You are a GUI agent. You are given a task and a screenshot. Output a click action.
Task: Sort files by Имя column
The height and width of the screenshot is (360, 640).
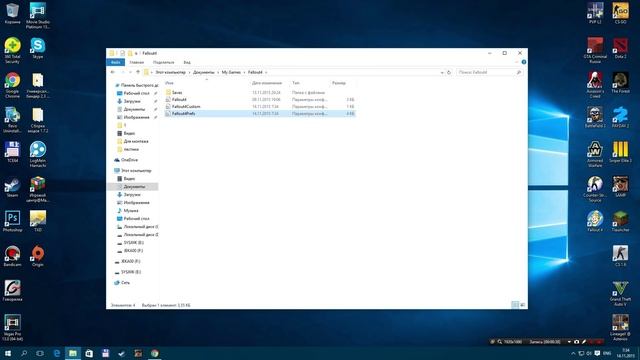click(x=169, y=83)
